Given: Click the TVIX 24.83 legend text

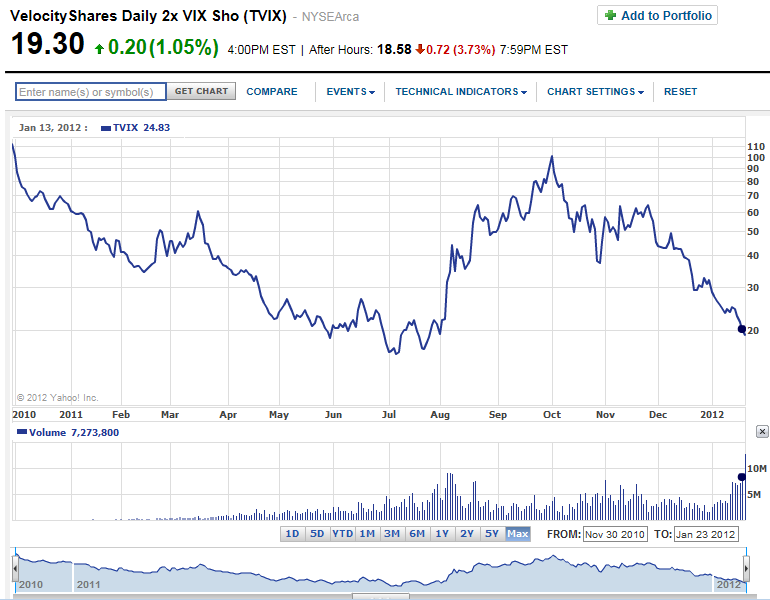Looking at the screenshot, I should click(x=141, y=128).
